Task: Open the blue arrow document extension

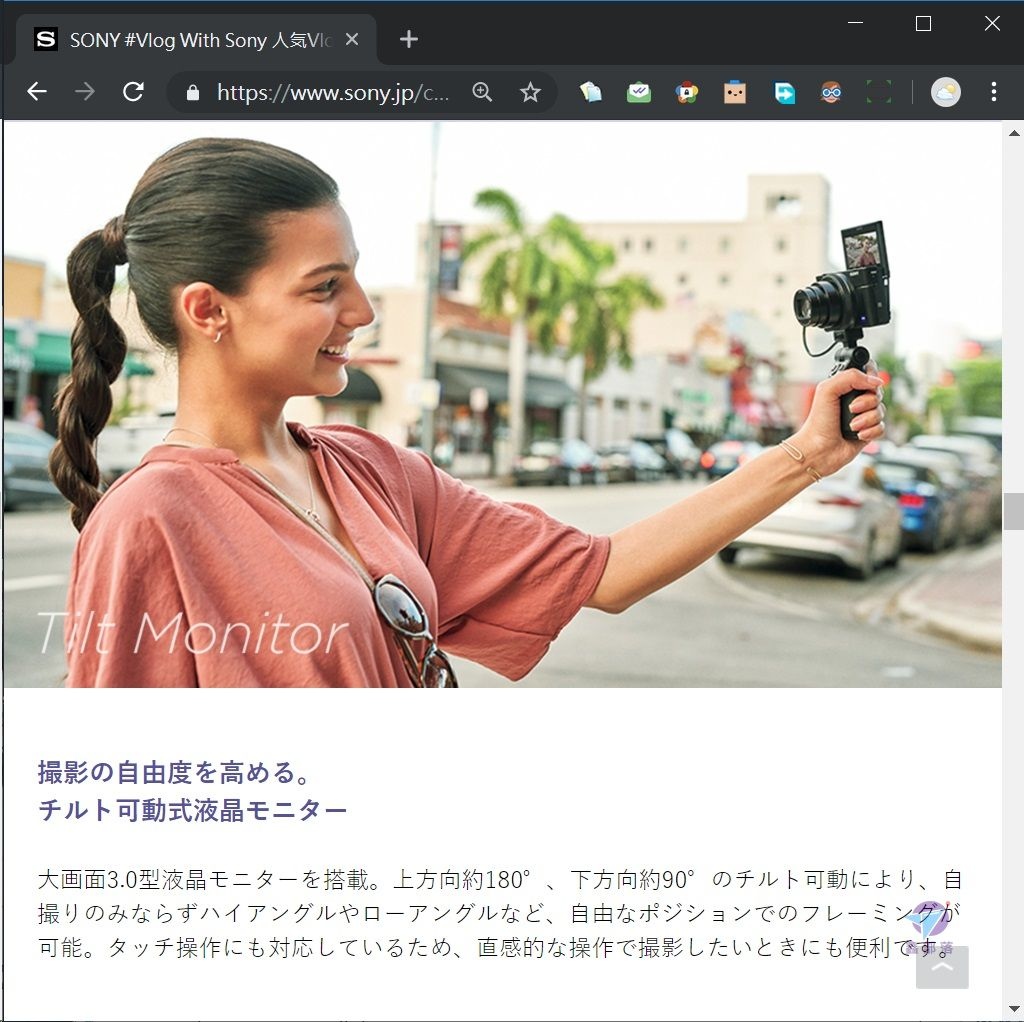Action: (784, 92)
